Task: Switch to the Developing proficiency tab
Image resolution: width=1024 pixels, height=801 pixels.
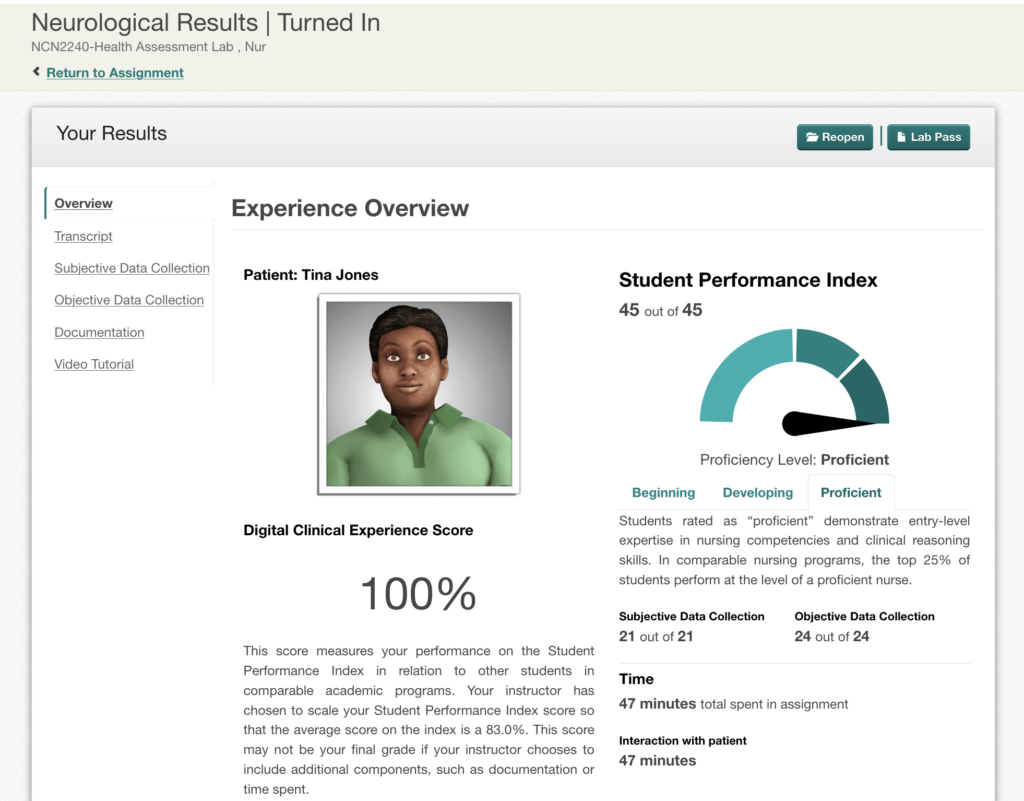Action: pos(758,493)
